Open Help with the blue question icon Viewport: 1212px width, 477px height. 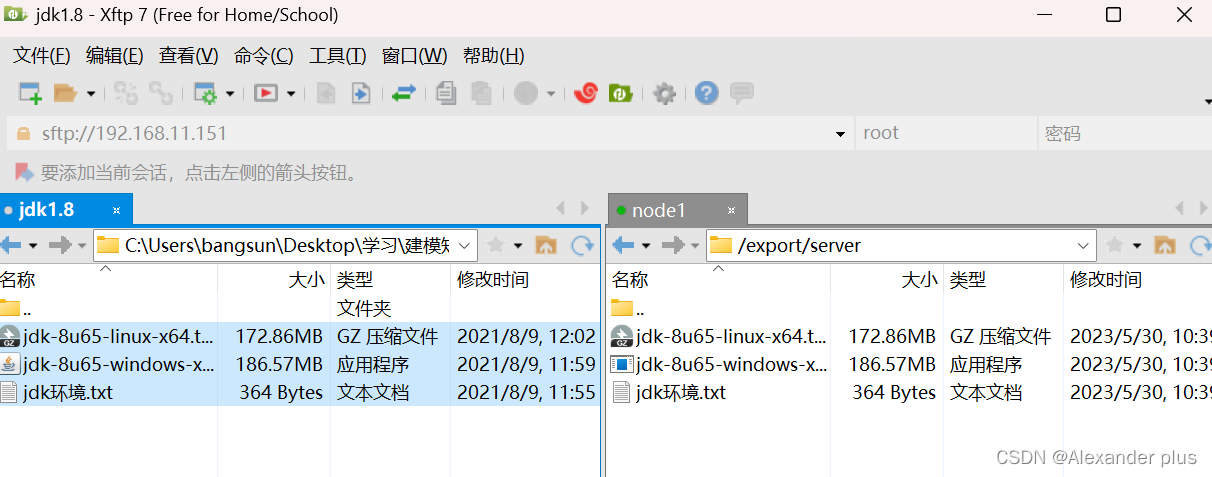point(707,93)
